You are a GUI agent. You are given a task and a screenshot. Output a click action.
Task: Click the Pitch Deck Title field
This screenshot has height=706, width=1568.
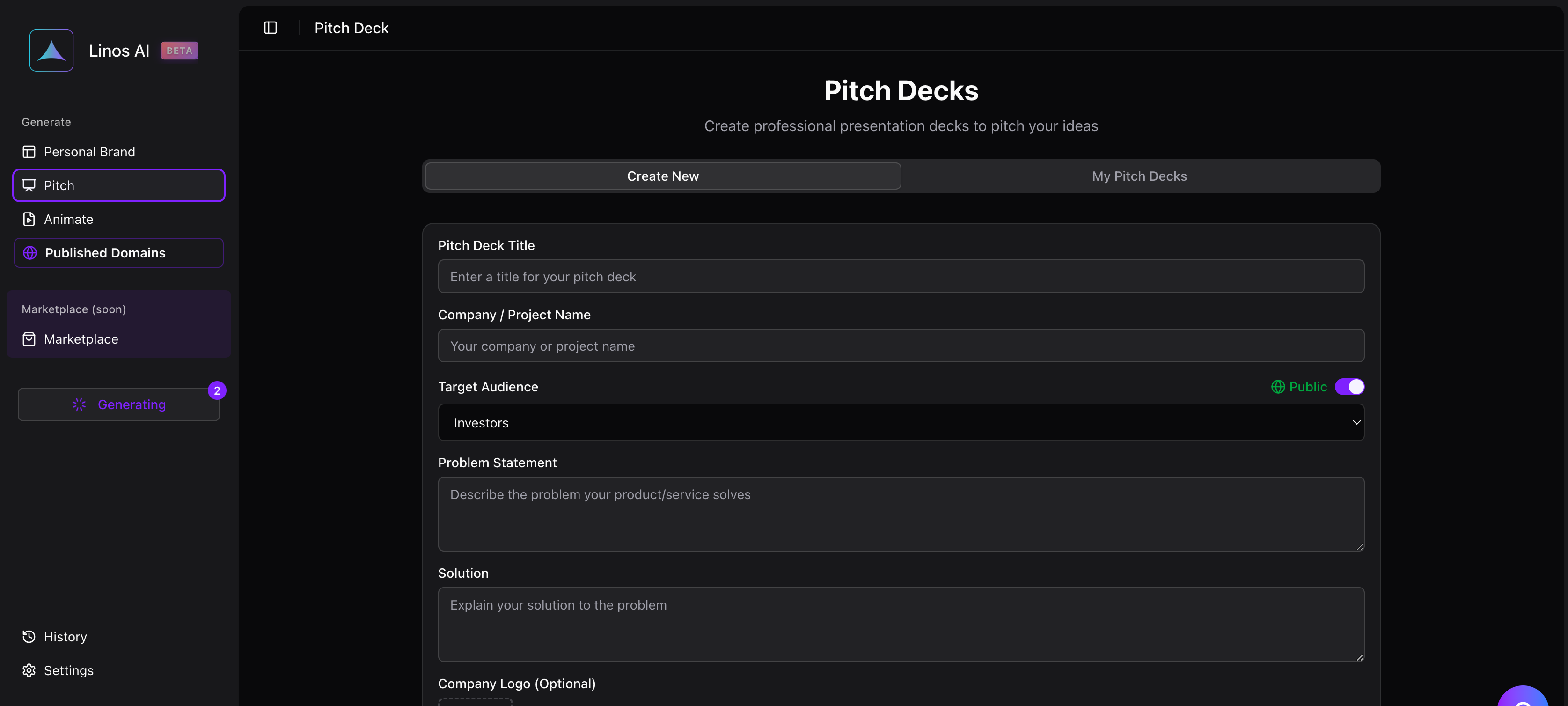[901, 276]
